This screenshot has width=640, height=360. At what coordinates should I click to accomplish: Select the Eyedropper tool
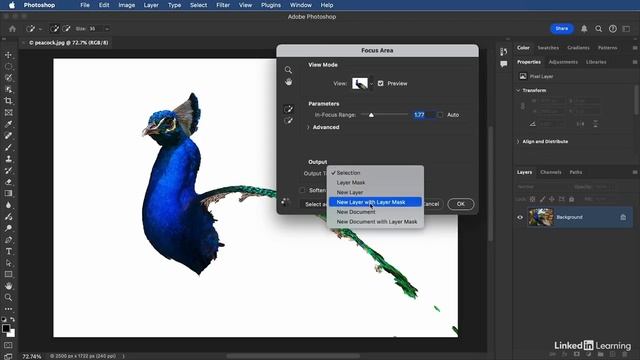coord(8,124)
